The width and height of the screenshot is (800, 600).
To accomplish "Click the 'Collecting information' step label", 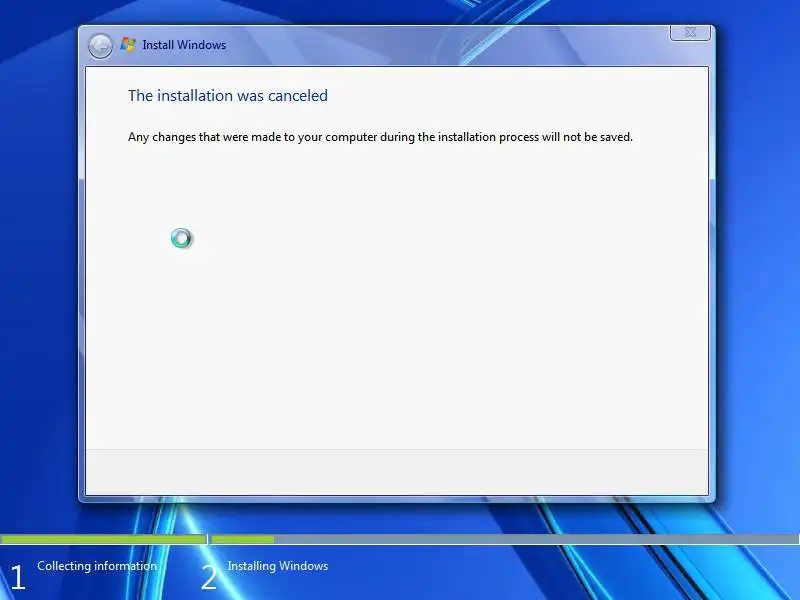I will pos(97,566).
